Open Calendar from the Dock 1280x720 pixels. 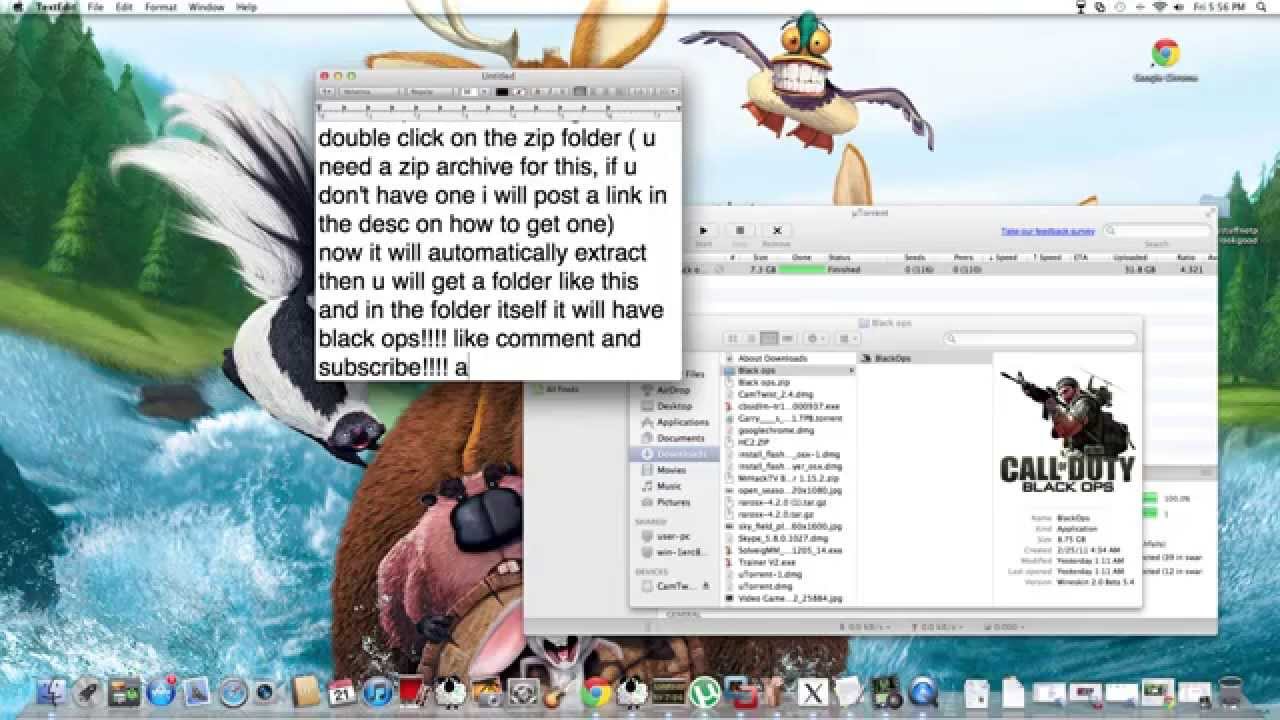[x=341, y=692]
